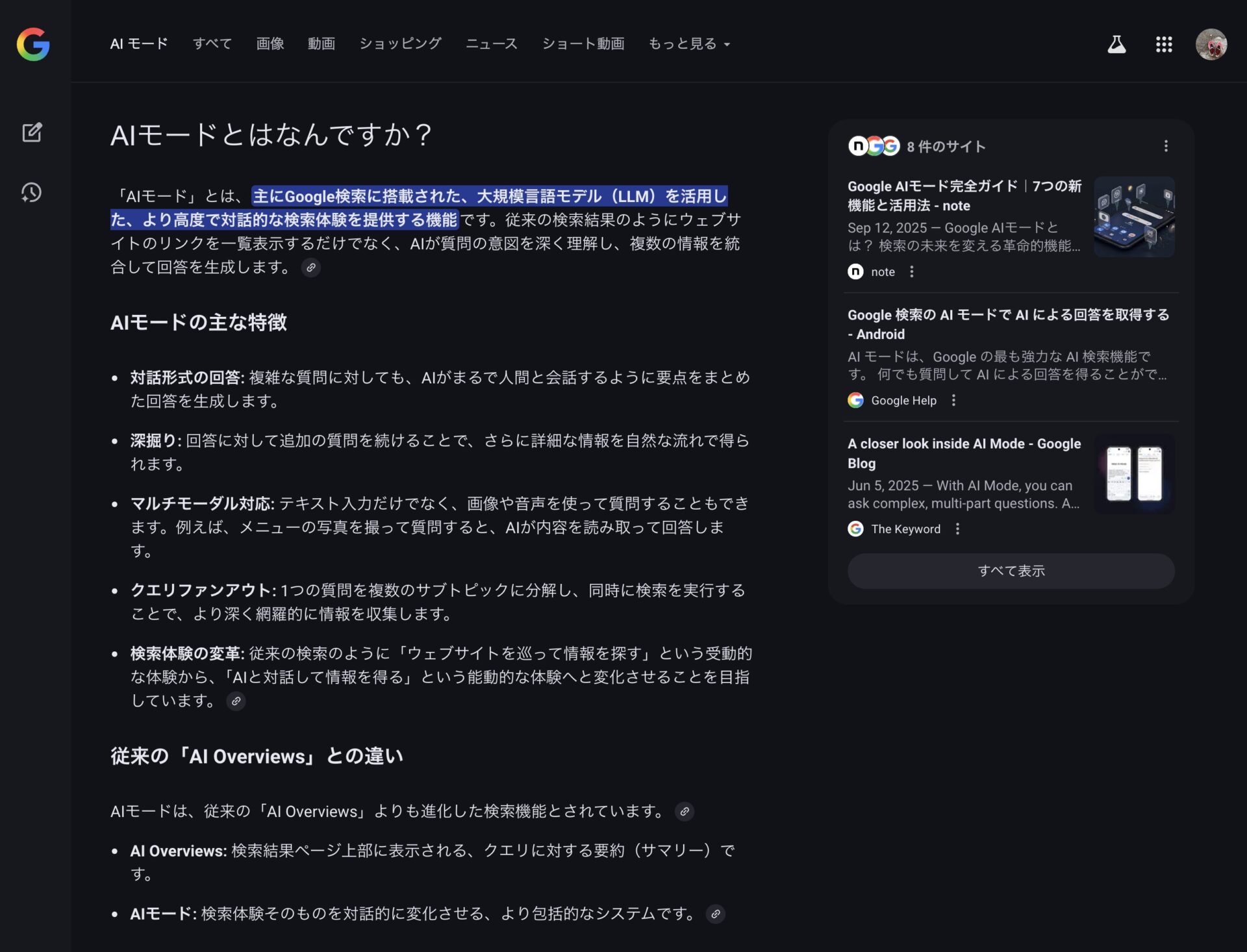Click the note source name
The width and height of the screenshot is (1247, 952).
click(883, 271)
